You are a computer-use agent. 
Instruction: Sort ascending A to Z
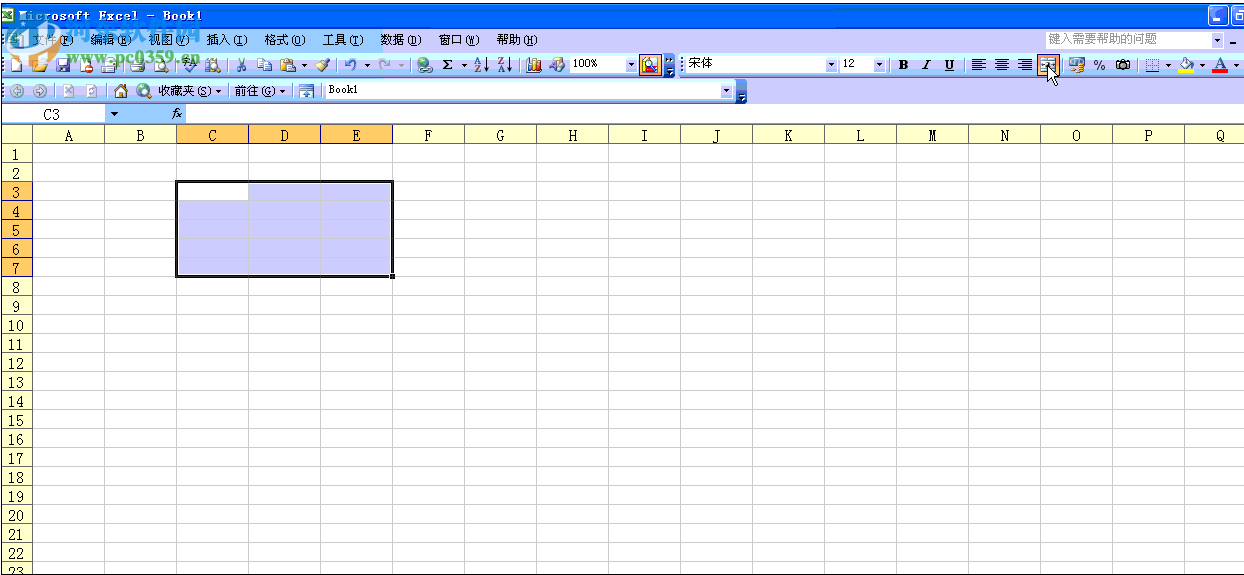point(481,65)
